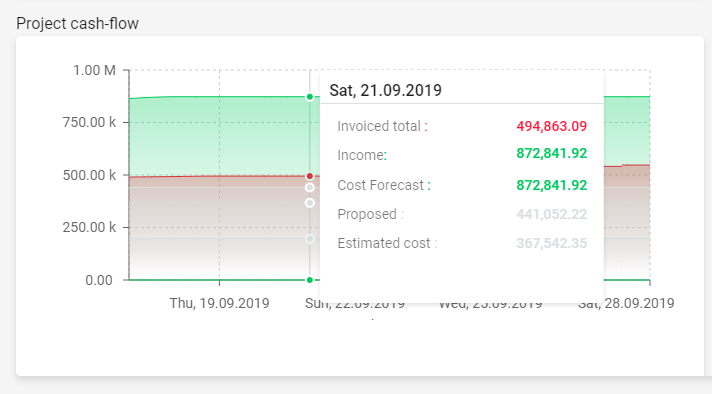This screenshot has height=394, width=712.
Task: Click the Invoiced total value 494,863.09
Action: point(552,126)
